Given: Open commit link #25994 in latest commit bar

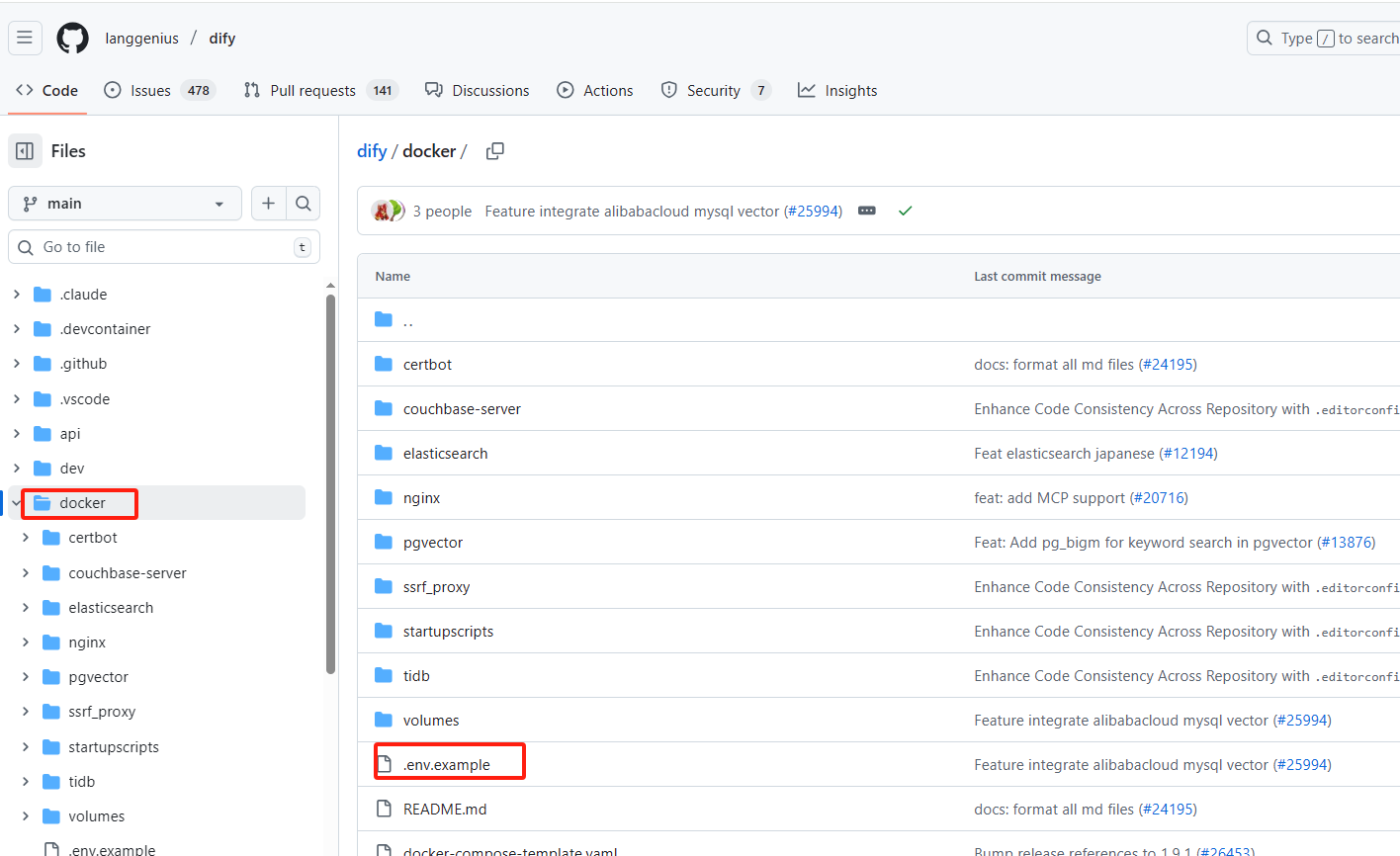Looking at the screenshot, I should 813,212.
